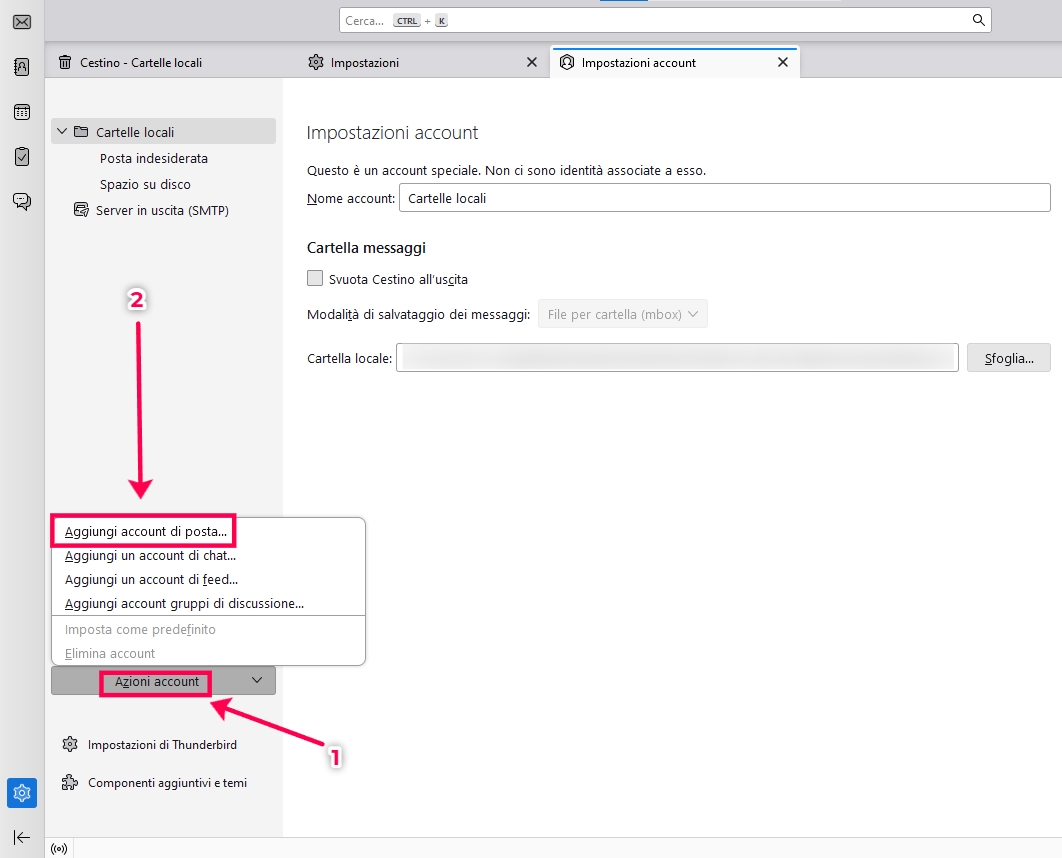Open Componenti aggiuntivi e temi link

(x=167, y=782)
